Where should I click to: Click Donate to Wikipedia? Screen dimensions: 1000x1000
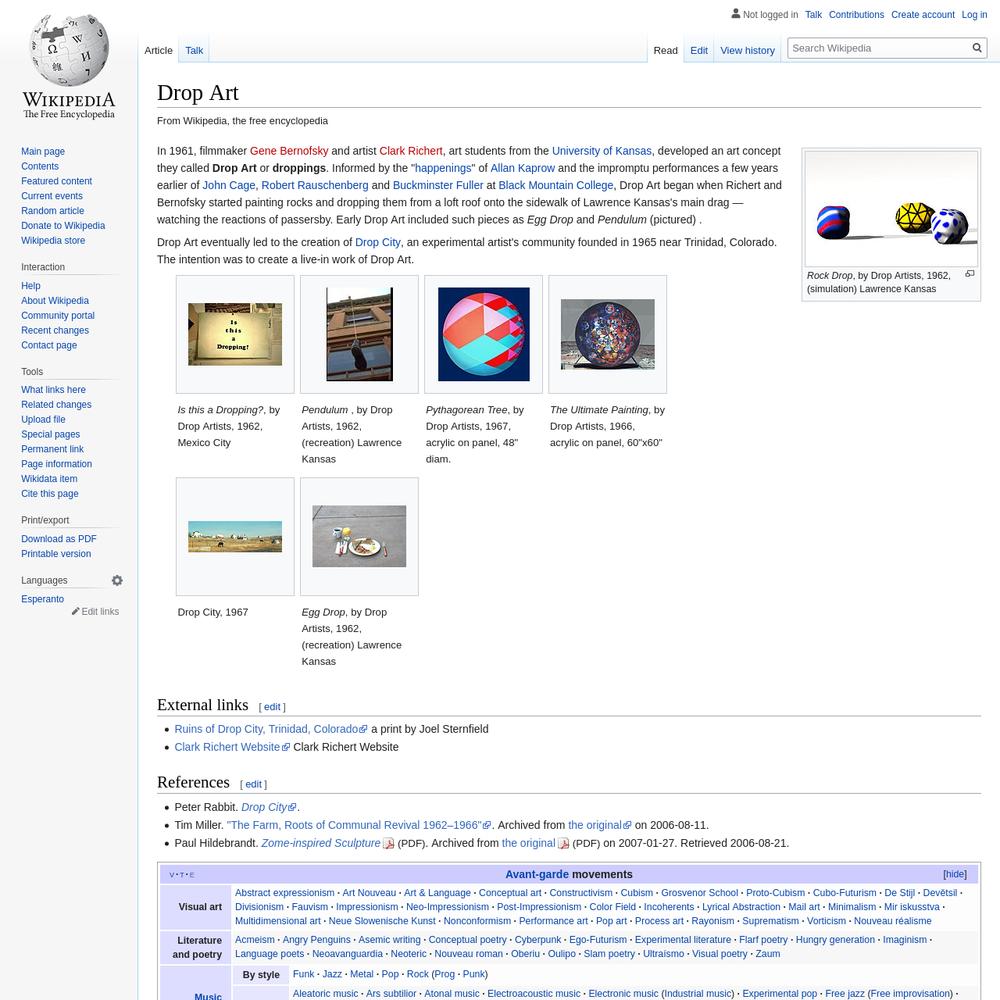(x=62, y=225)
